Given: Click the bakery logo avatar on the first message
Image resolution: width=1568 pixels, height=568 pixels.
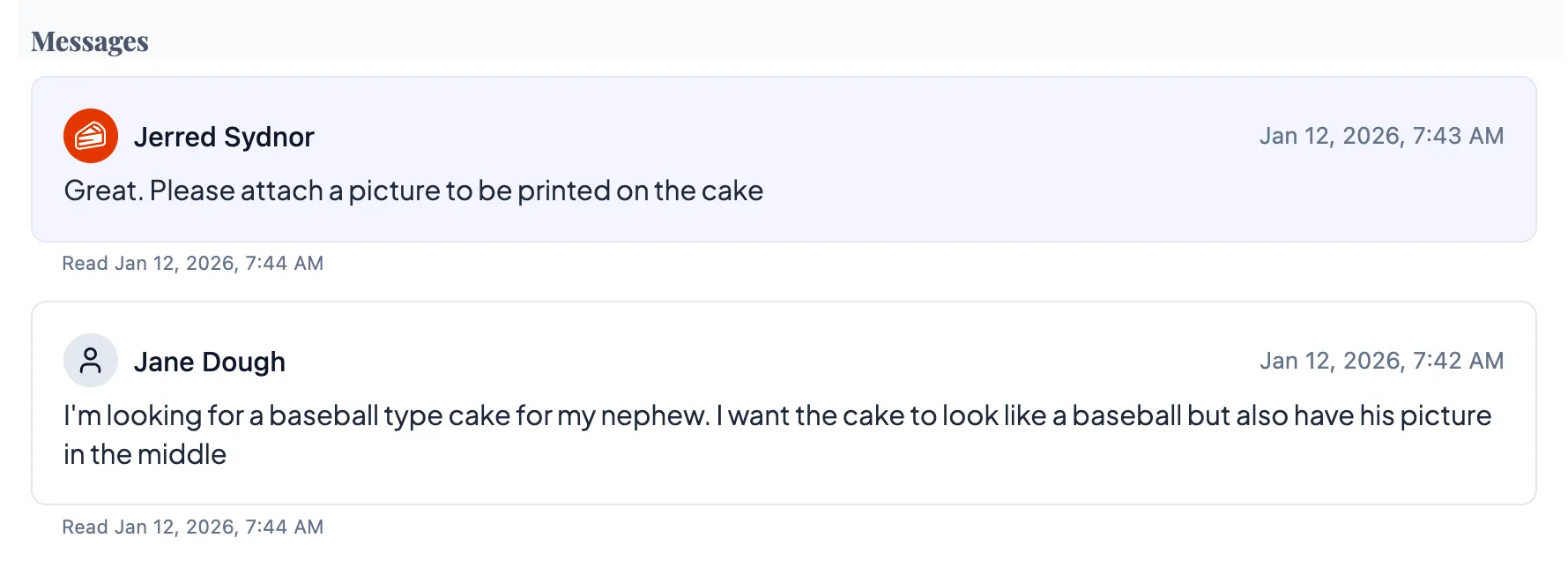Looking at the screenshot, I should (x=89, y=135).
